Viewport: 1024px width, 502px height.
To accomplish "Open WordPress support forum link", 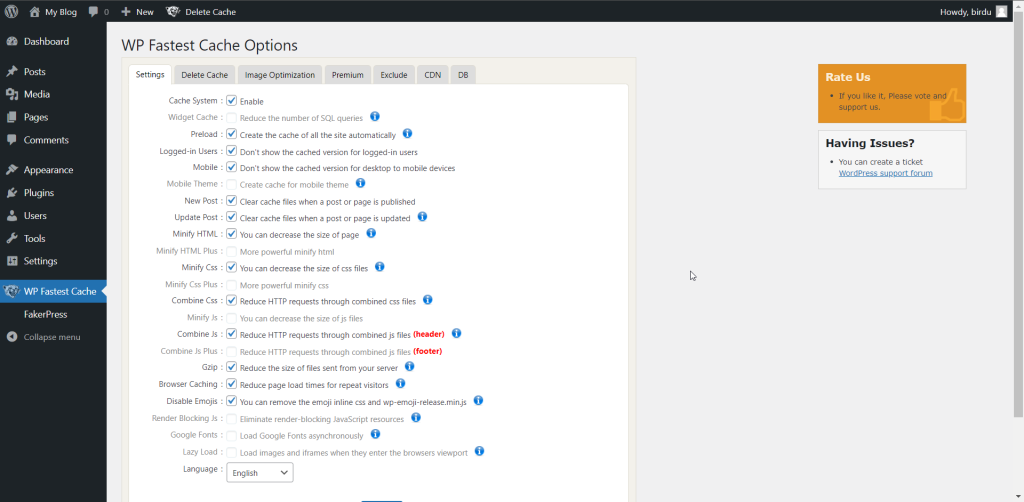I will (x=886, y=173).
